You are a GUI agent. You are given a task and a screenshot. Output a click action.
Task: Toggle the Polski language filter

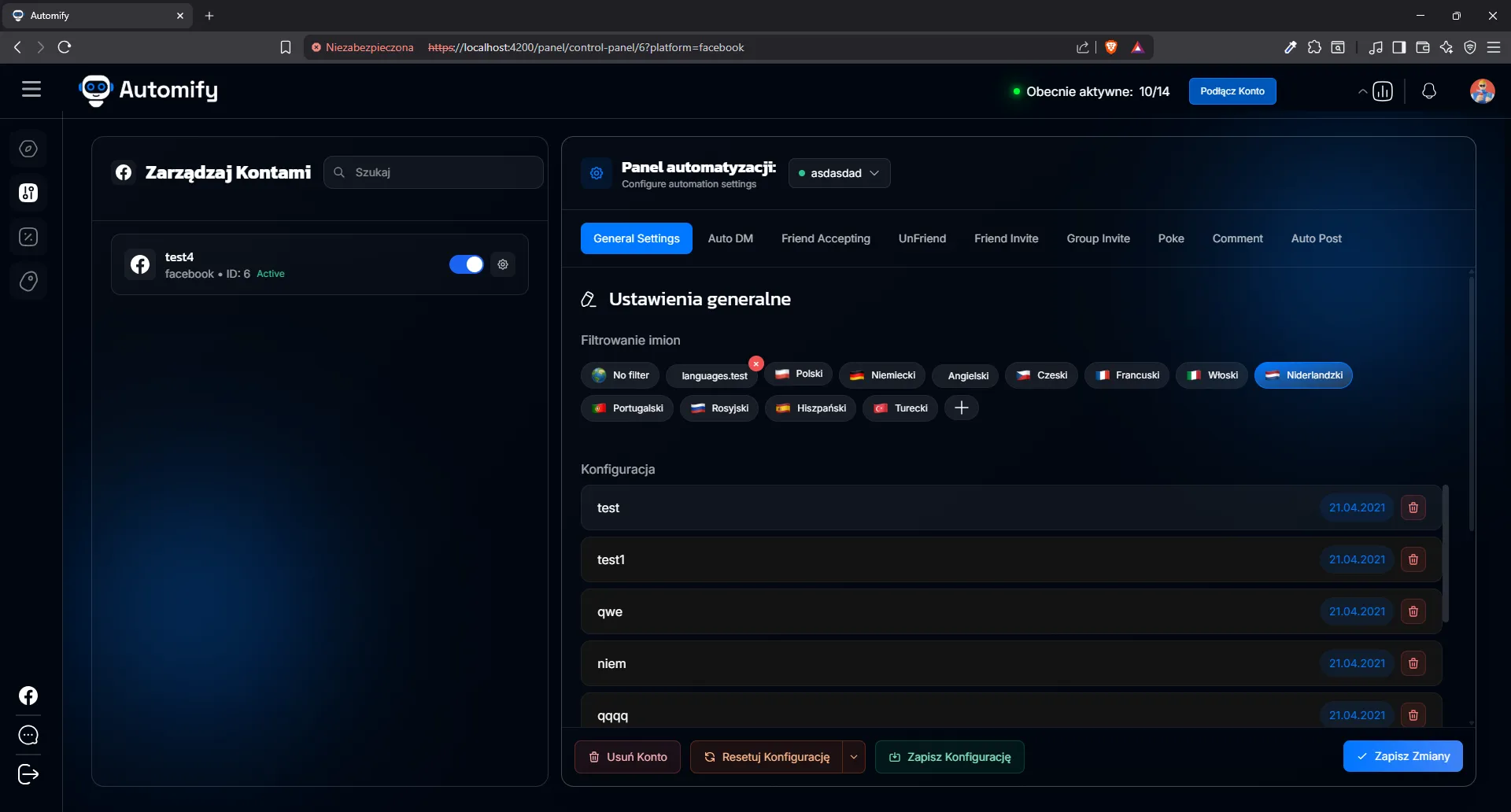(x=798, y=375)
